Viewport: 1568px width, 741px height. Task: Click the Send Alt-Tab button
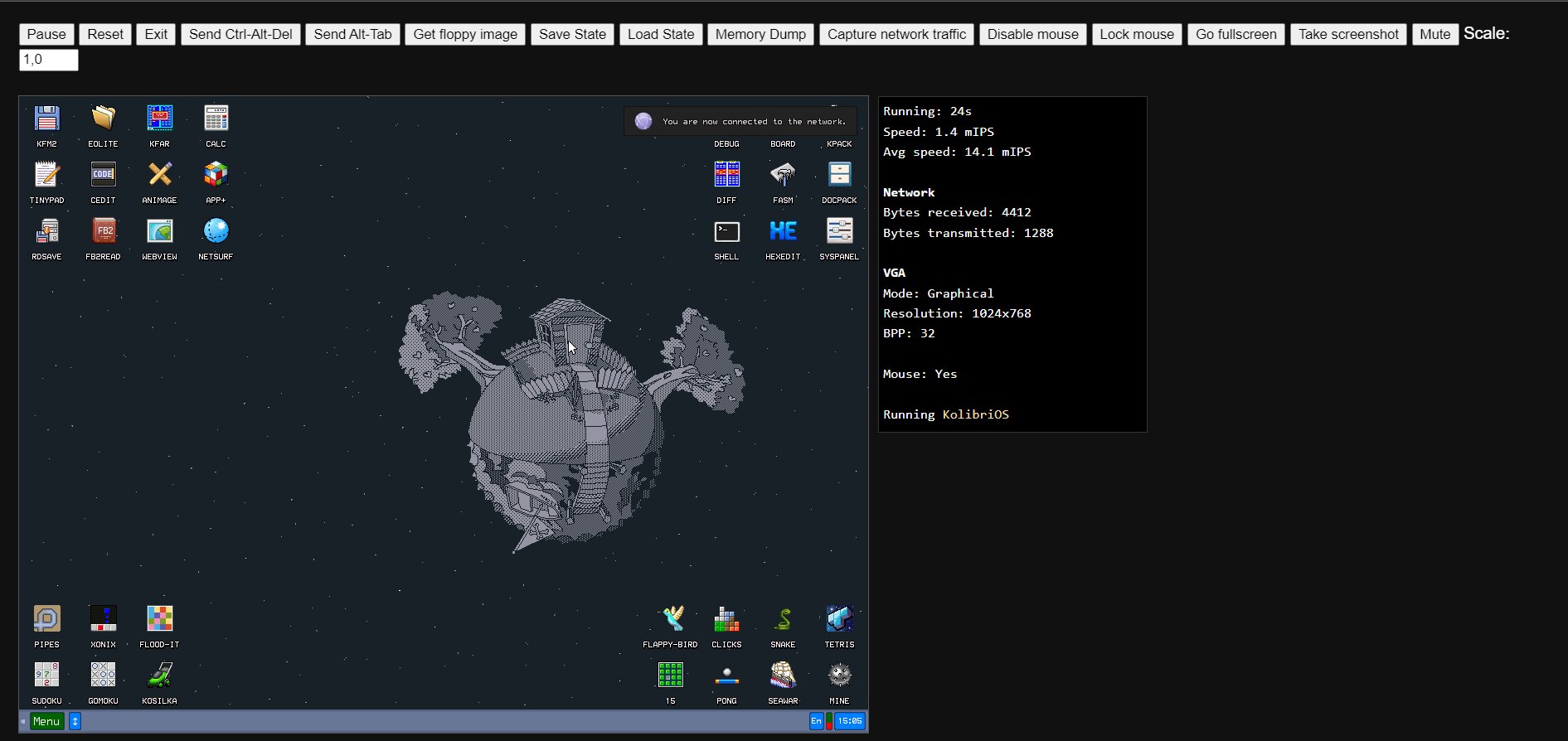point(352,34)
